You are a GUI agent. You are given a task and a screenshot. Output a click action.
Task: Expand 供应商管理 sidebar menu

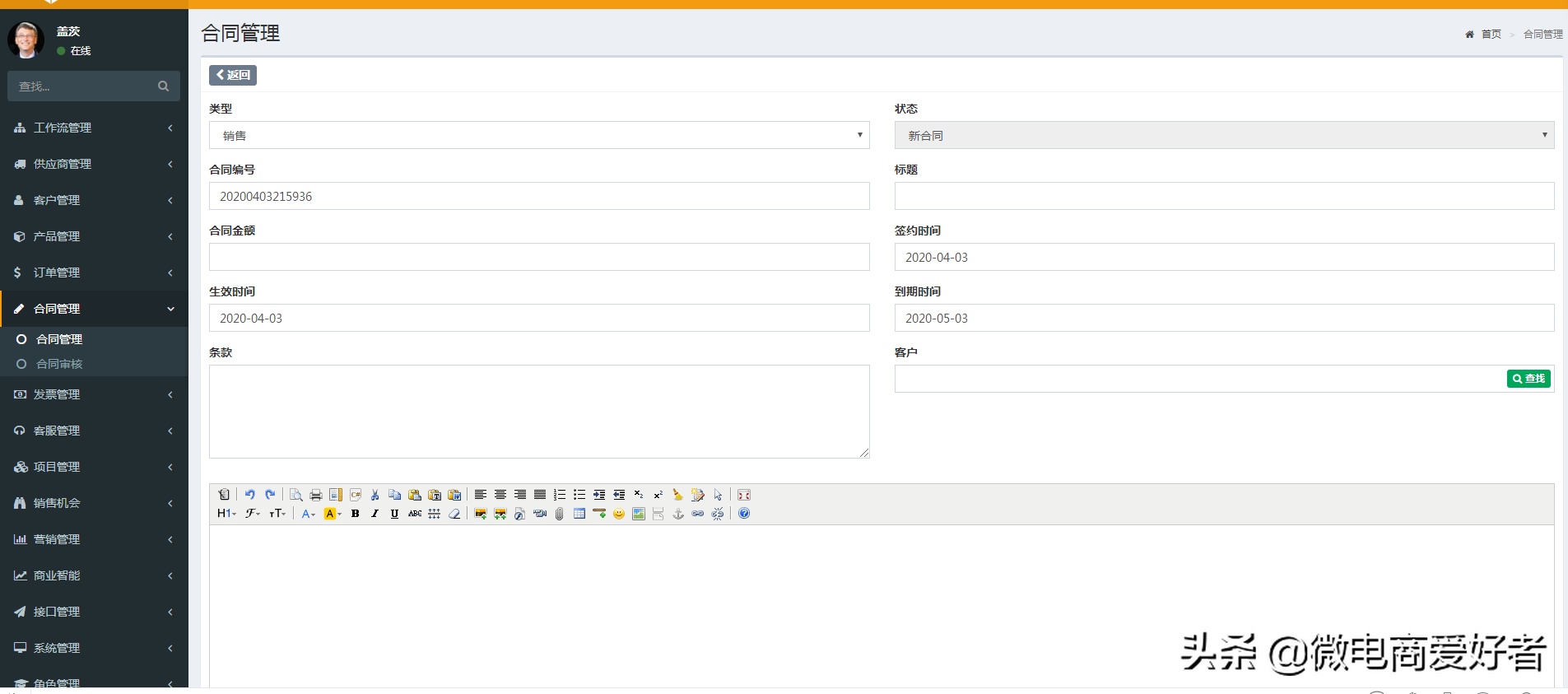pyautogui.click(x=94, y=164)
